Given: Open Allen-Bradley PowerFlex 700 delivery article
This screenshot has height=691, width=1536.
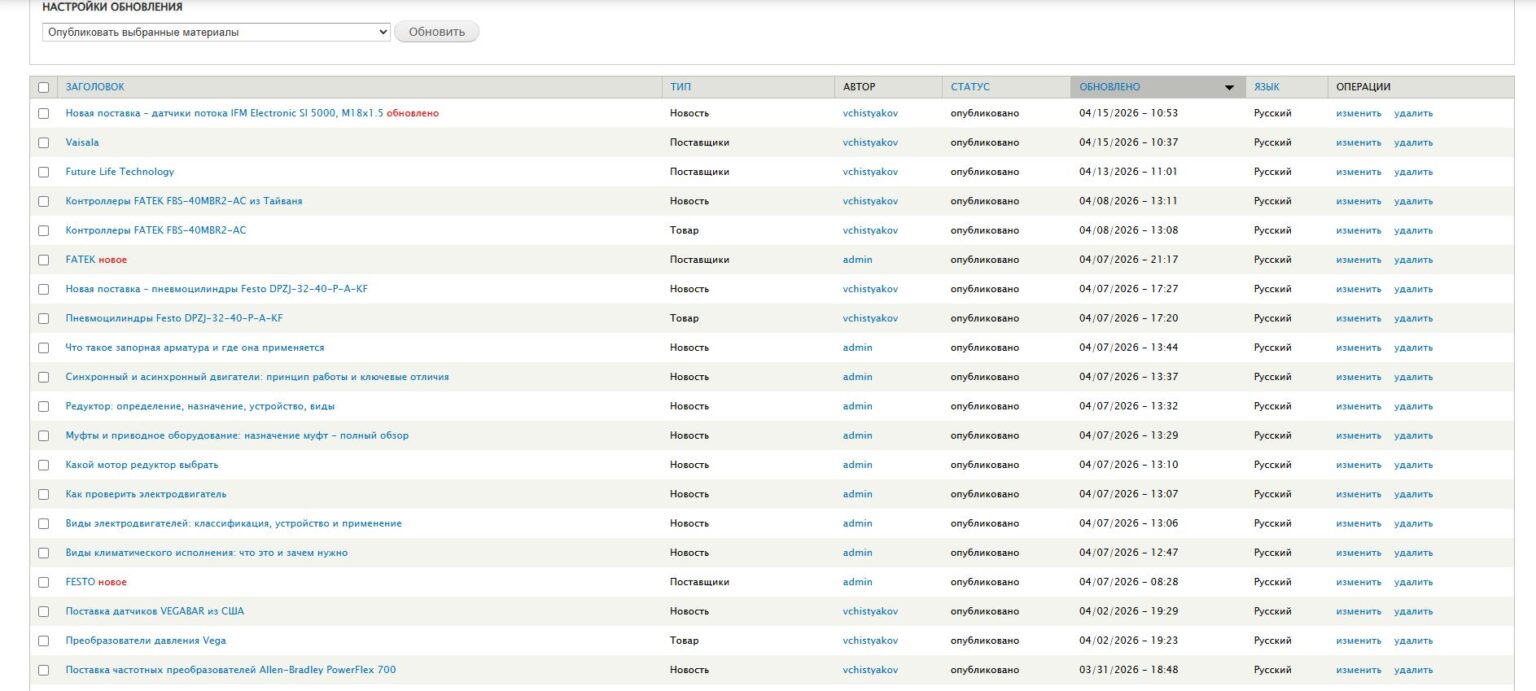Looking at the screenshot, I should 231,669.
